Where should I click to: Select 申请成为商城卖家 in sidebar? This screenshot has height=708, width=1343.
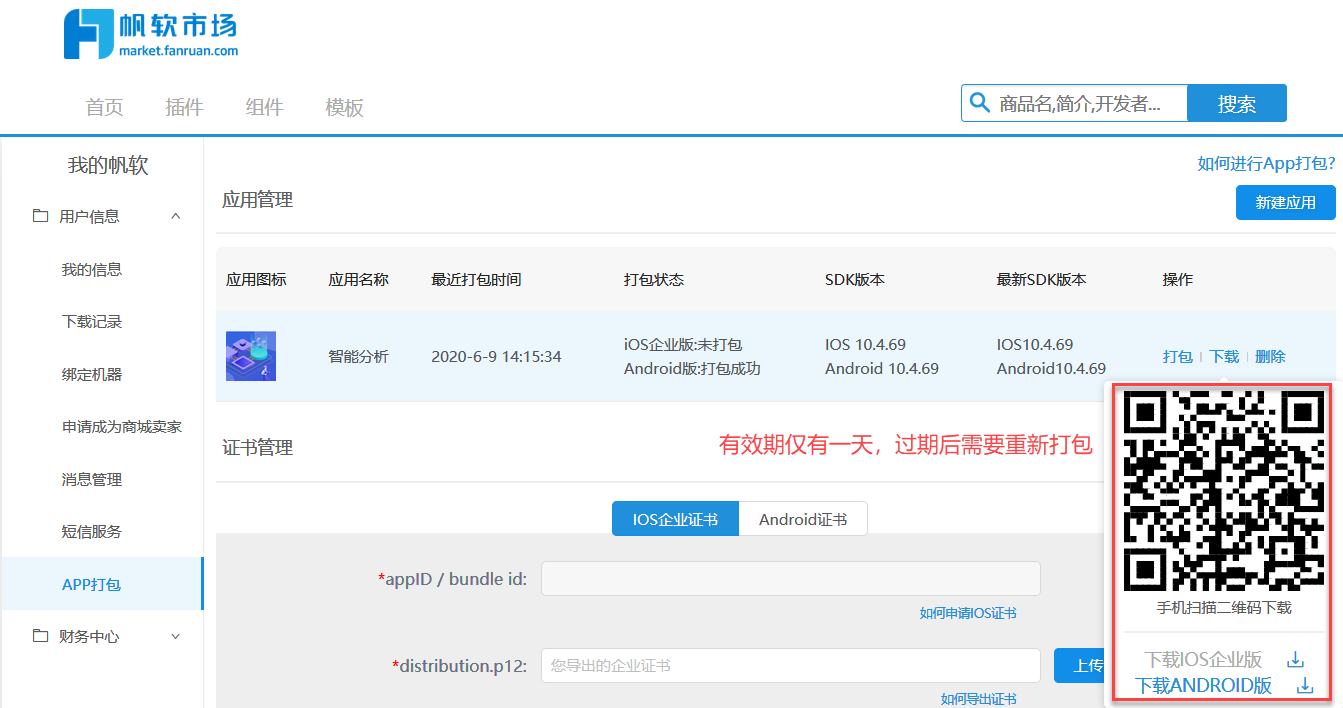122,426
